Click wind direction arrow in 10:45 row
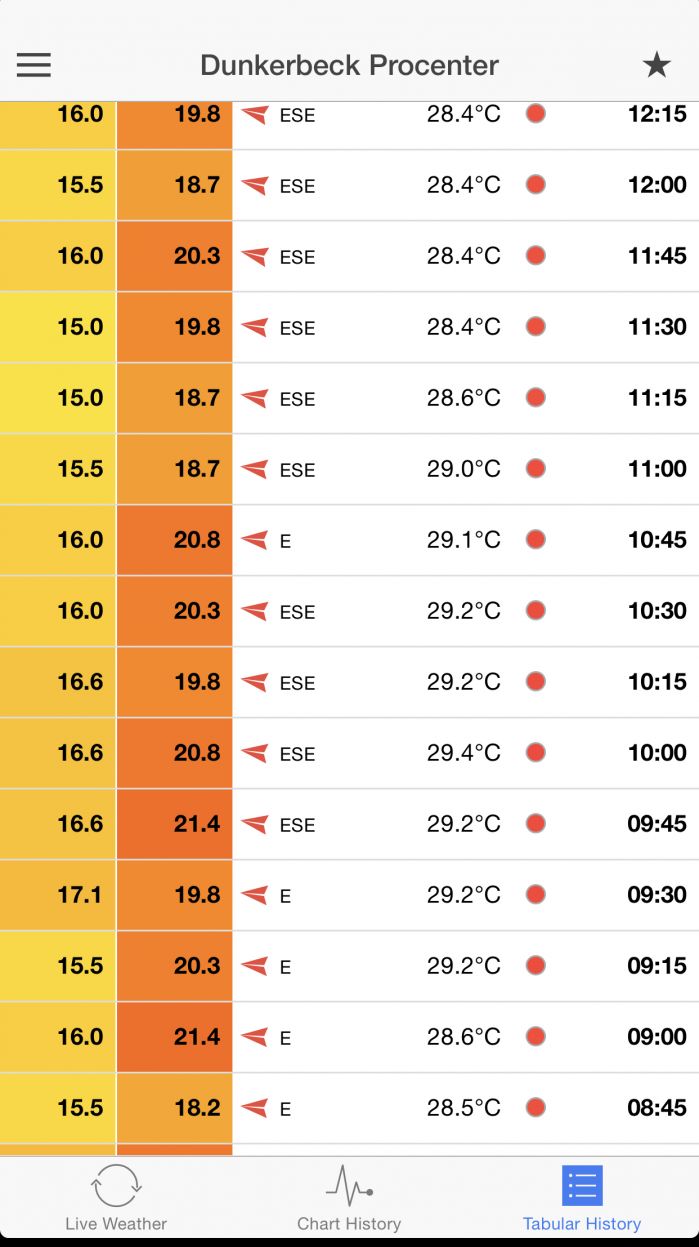Viewport: 699px width, 1247px height. [x=255, y=540]
